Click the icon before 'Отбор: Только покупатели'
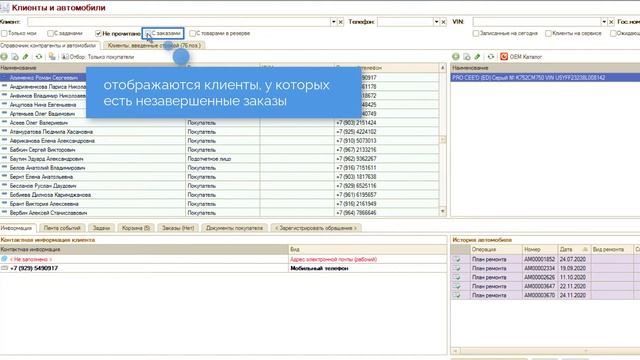The image size is (640, 360). 65,57
